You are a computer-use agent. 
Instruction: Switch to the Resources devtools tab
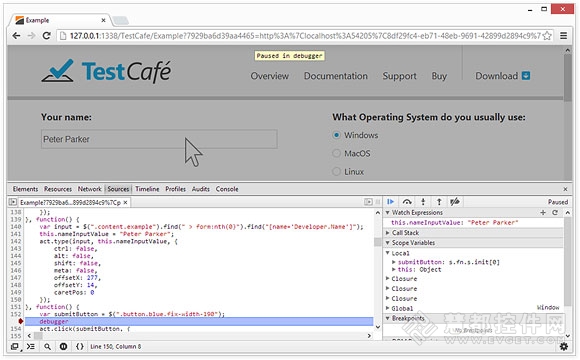click(58, 189)
